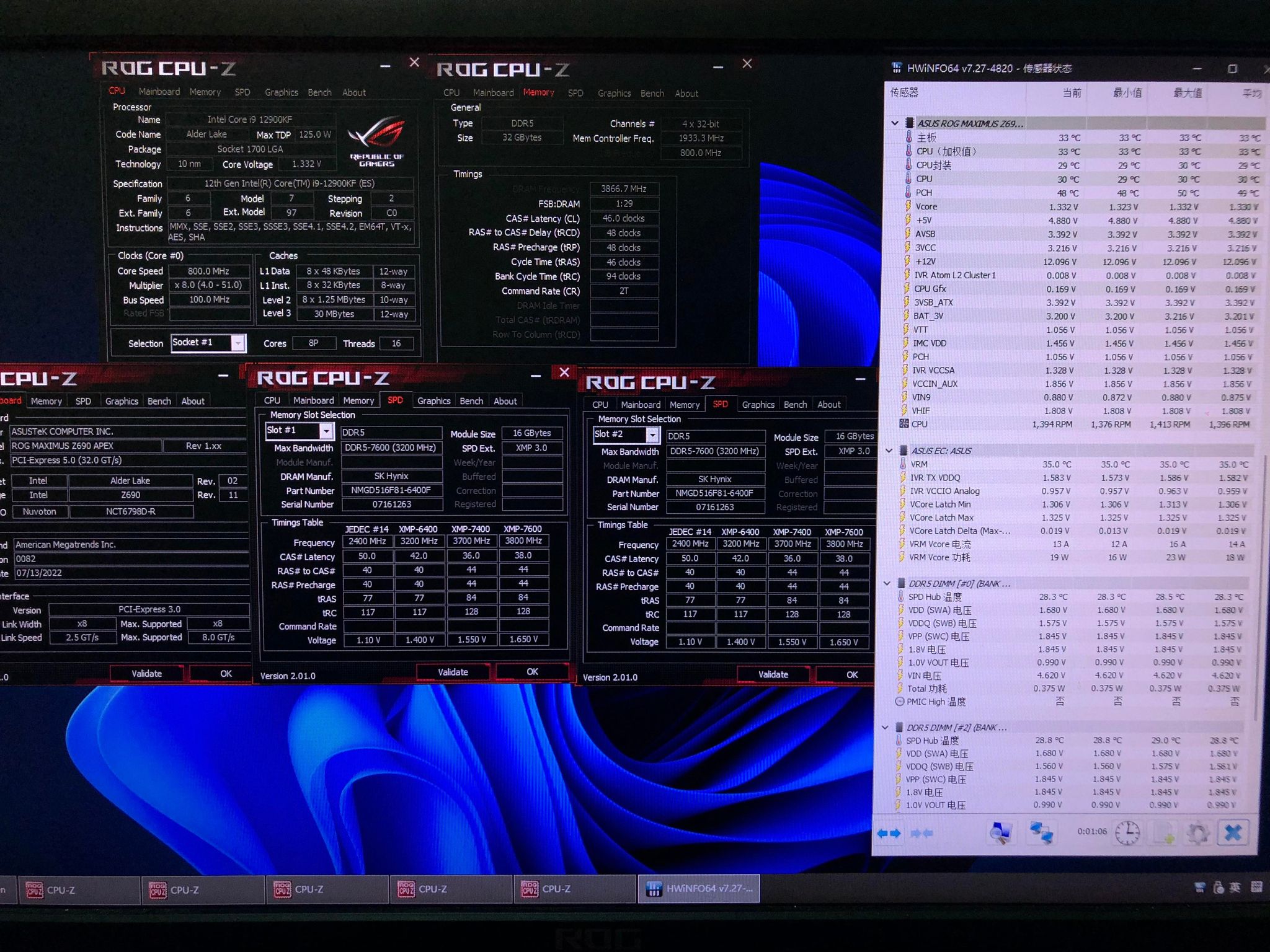Switch to Memory tab in Slot #2 SPD window

point(685,405)
